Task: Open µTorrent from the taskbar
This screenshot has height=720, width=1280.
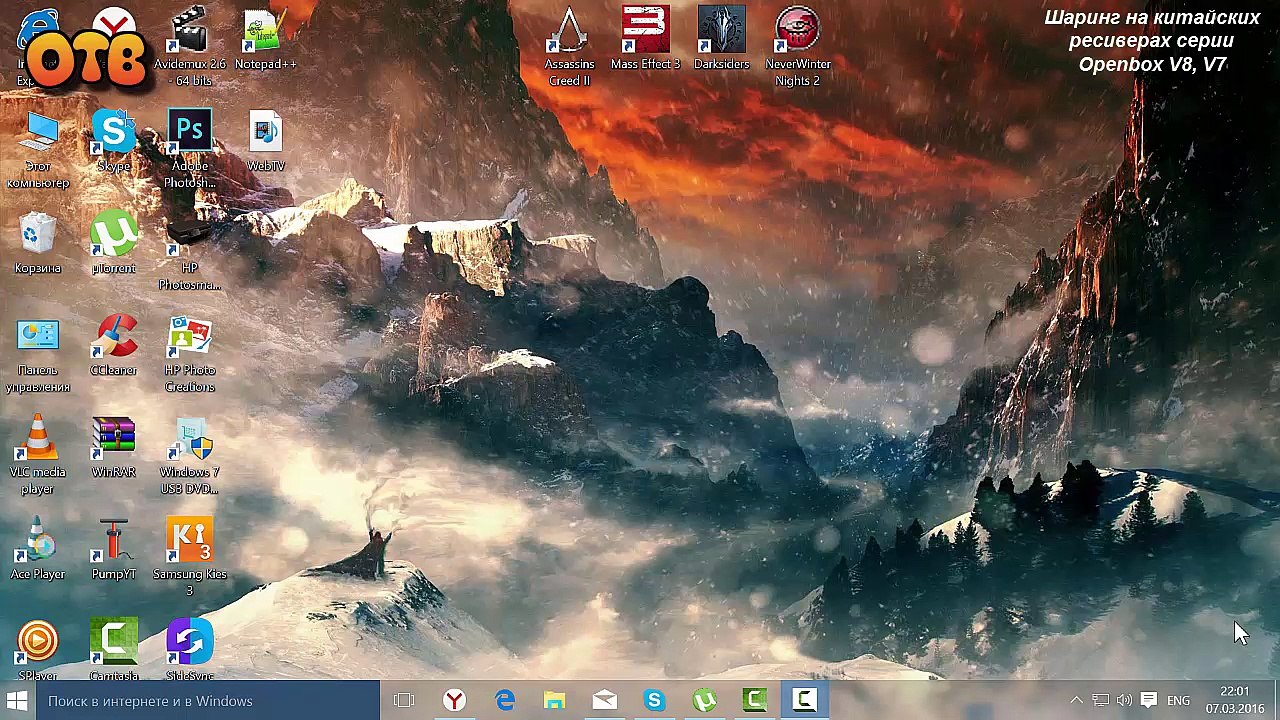Action: (704, 701)
